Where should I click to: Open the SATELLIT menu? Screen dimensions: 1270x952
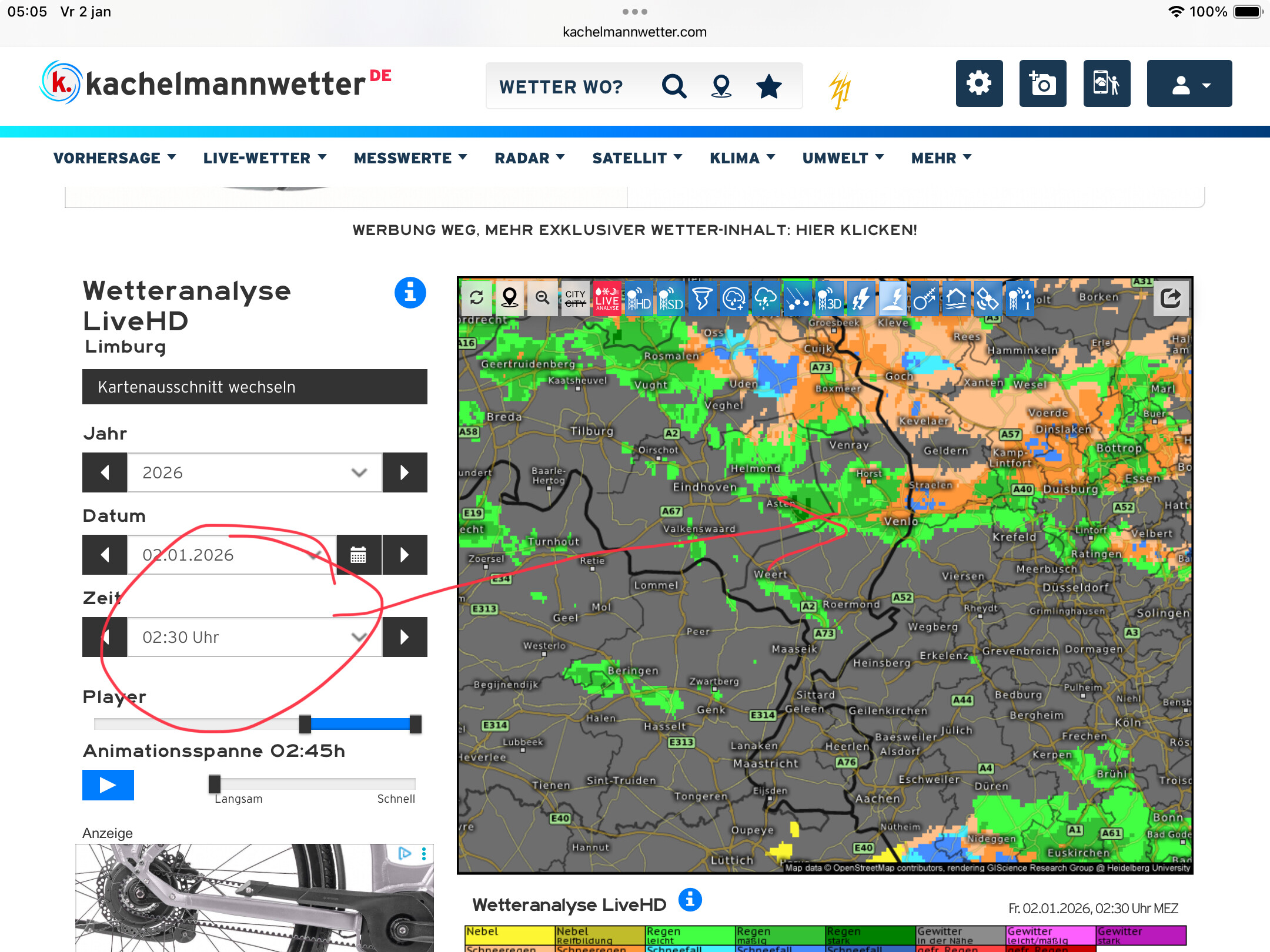coord(637,158)
